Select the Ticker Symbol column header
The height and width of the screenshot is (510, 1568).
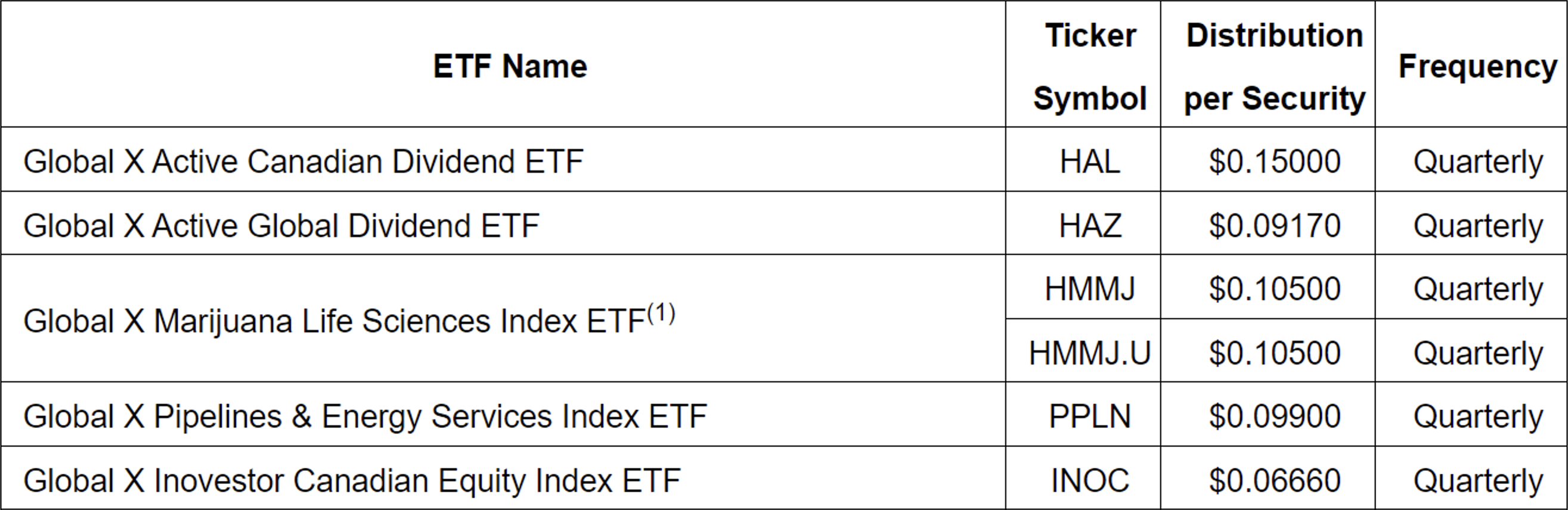tap(1090, 66)
